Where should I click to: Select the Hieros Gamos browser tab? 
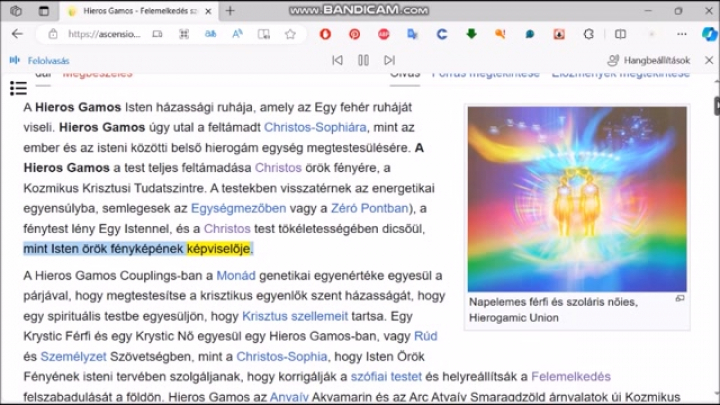tap(138, 11)
